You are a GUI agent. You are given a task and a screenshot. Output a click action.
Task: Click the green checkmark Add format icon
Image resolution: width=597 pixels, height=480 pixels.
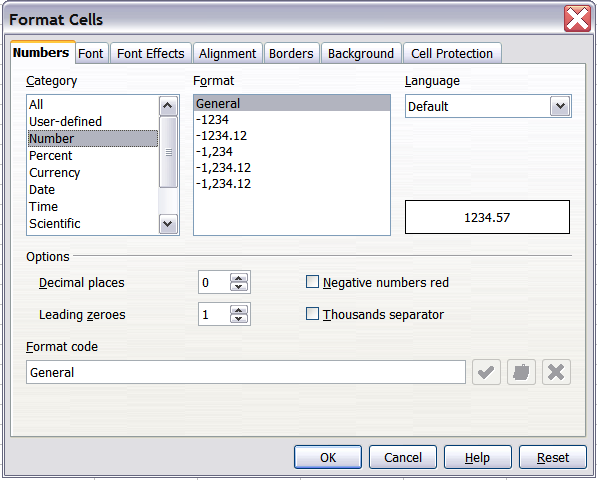[x=486, y=372]
